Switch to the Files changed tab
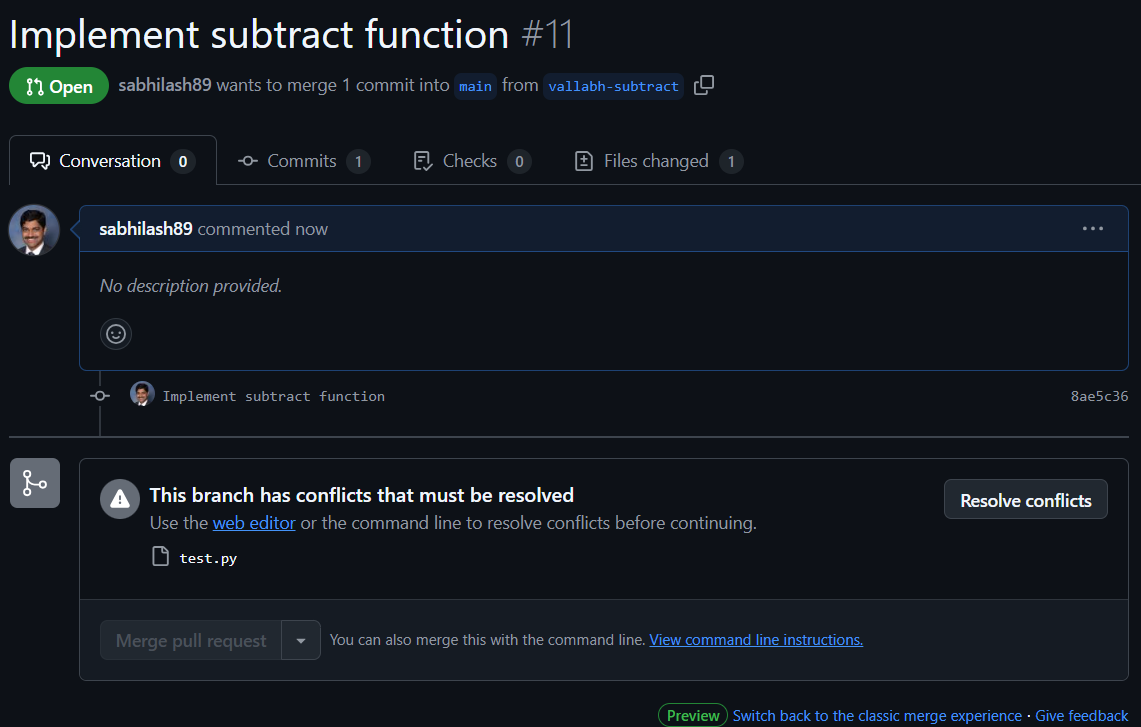Screen dimensions: 1141x727 point(656,160)
